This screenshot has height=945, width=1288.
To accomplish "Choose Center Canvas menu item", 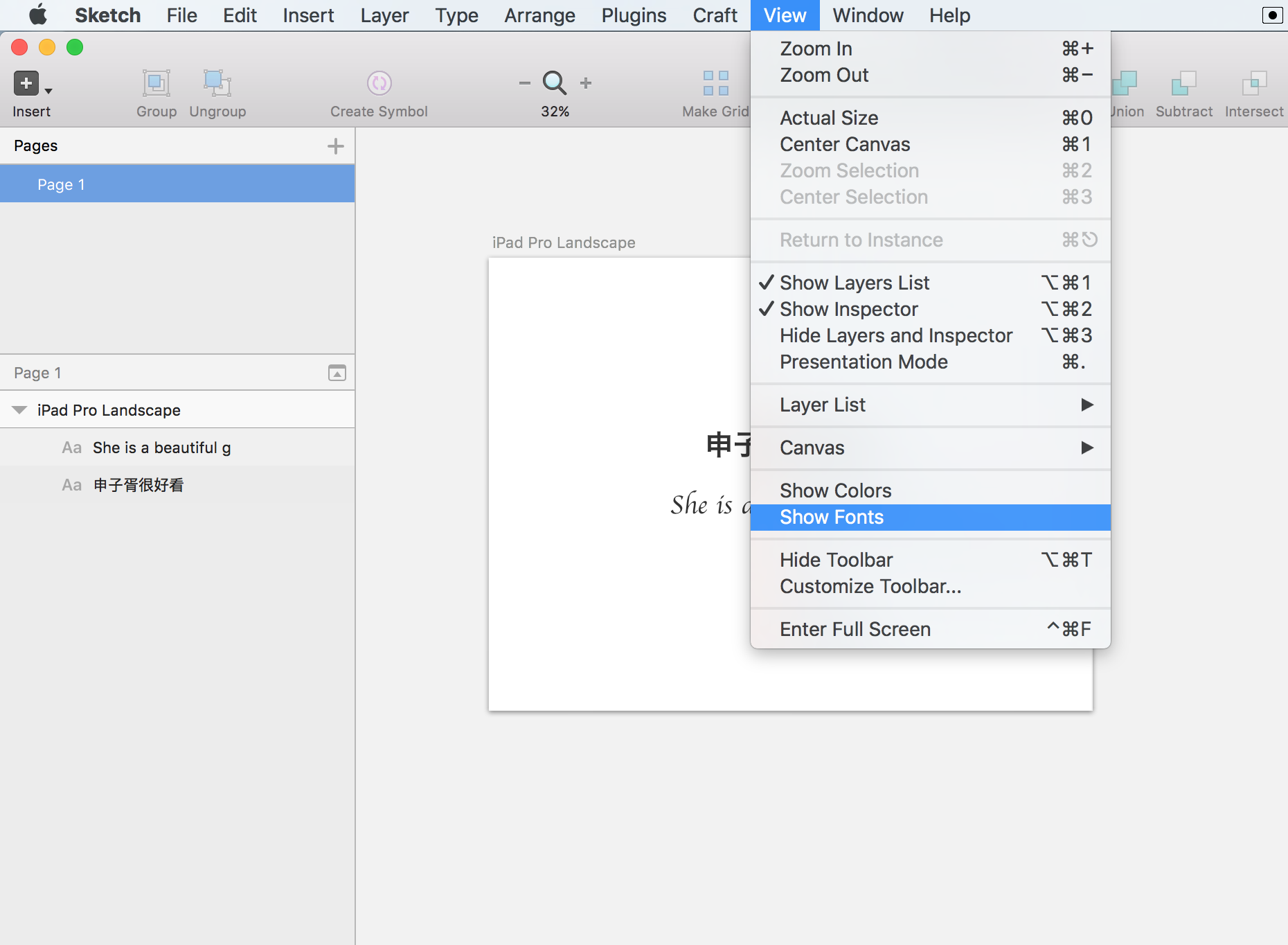I will (931, 144).
